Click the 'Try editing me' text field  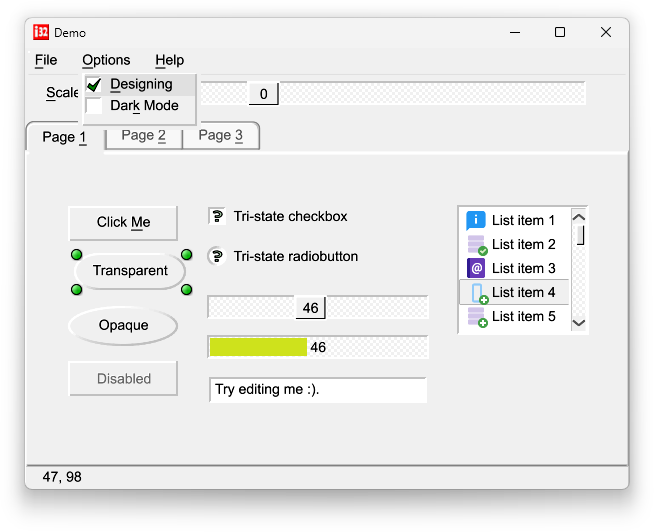click(318, 390)
